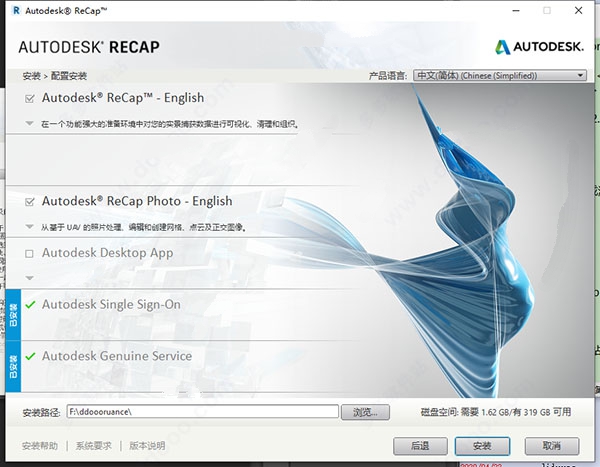Click the 安装 install button

[x=482, y=446]
